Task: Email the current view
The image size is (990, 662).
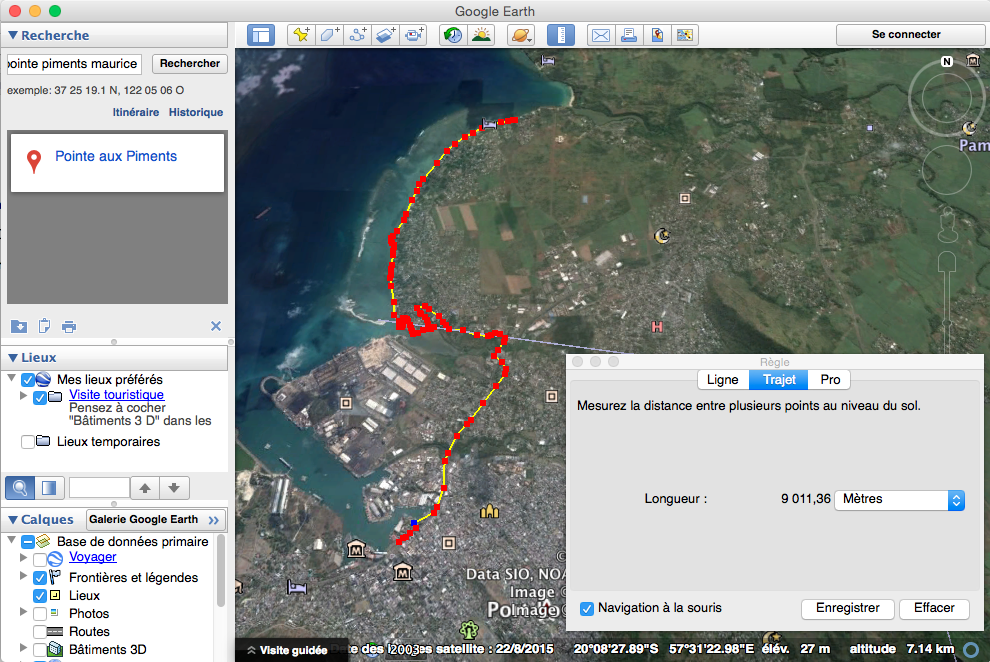Action: pyautogui.click(x=600, y=34)
